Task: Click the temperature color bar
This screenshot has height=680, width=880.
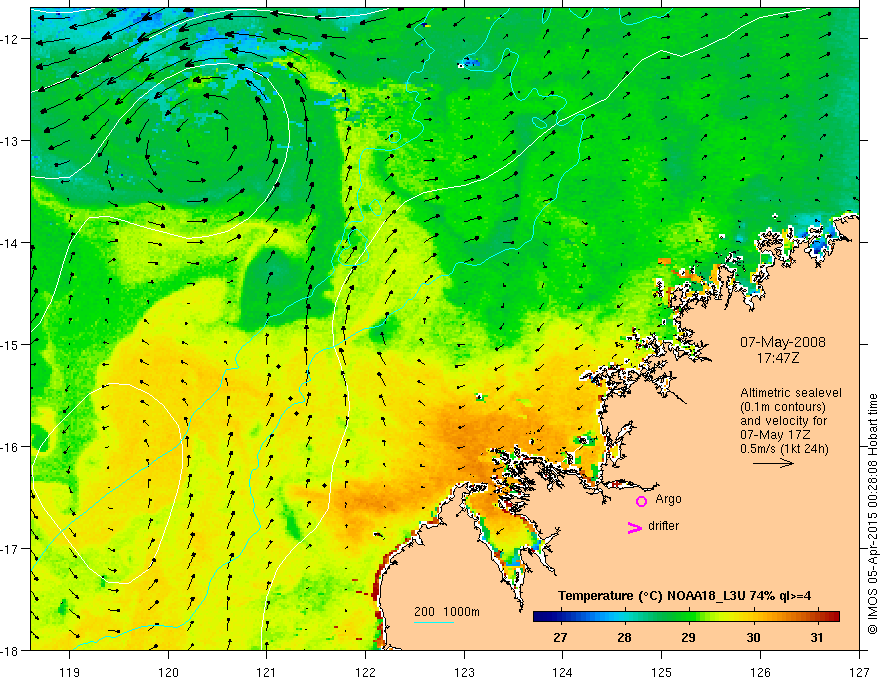Action: pos(686,616)
